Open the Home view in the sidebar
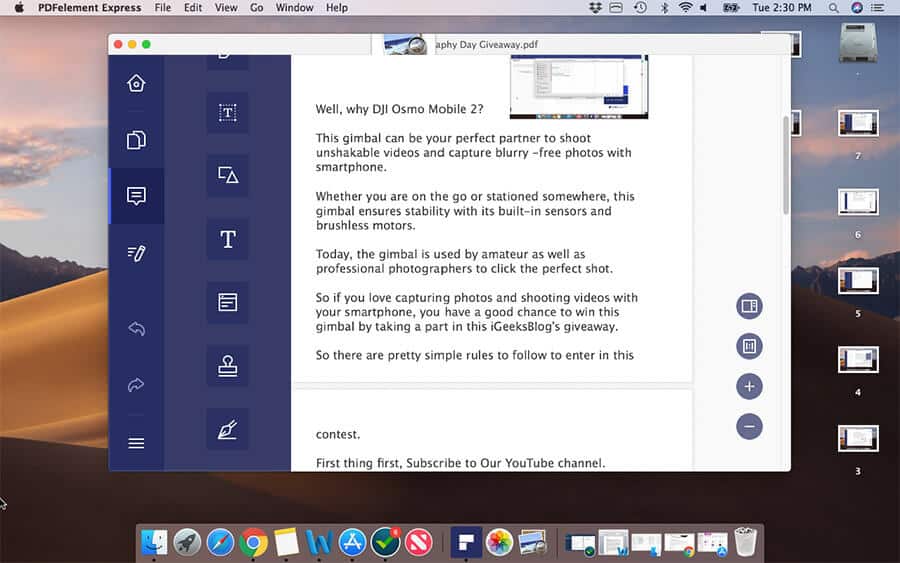The width and height of the screenshot is (900, 563). (136, 83)
